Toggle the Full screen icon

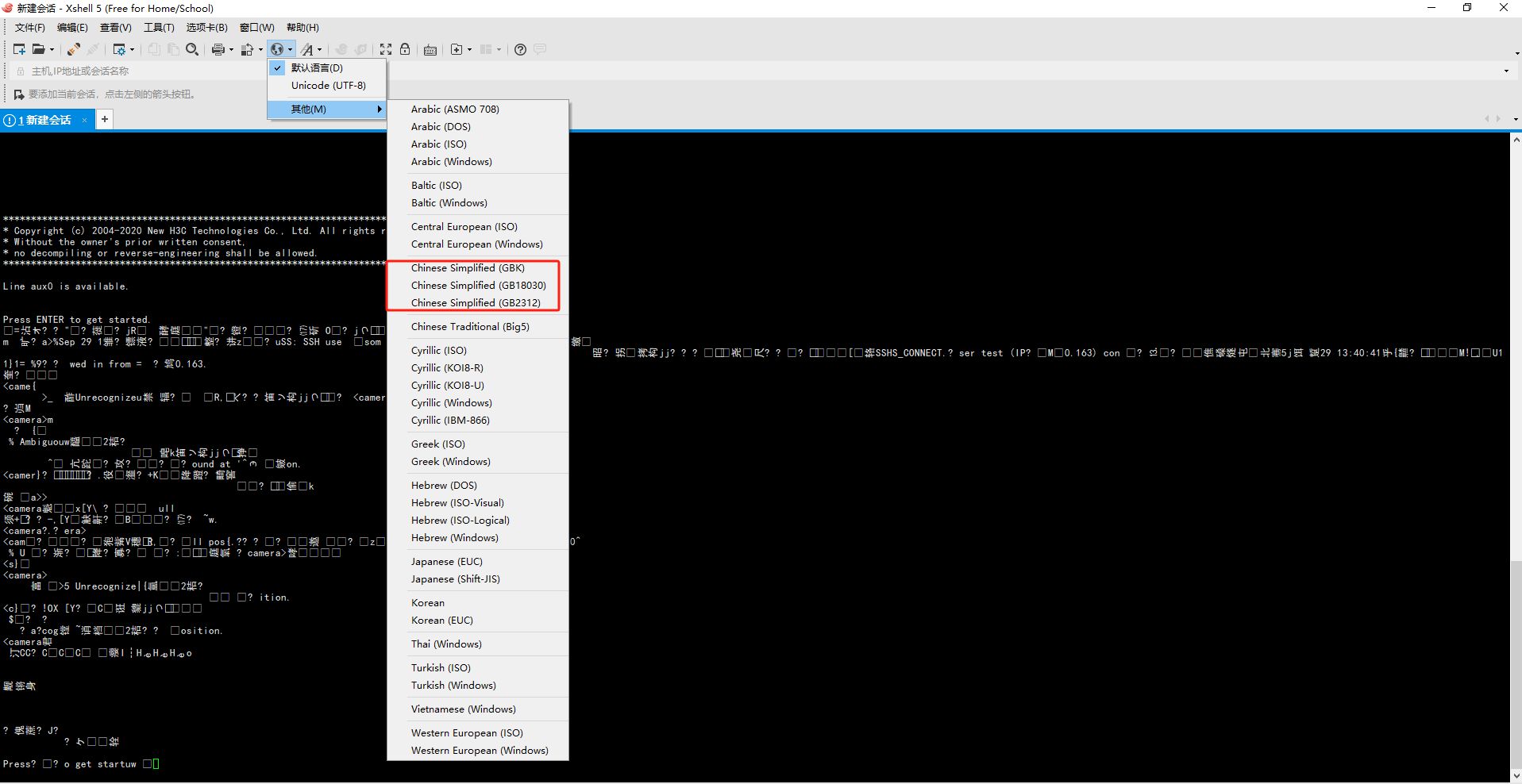(x=386, y=49)
